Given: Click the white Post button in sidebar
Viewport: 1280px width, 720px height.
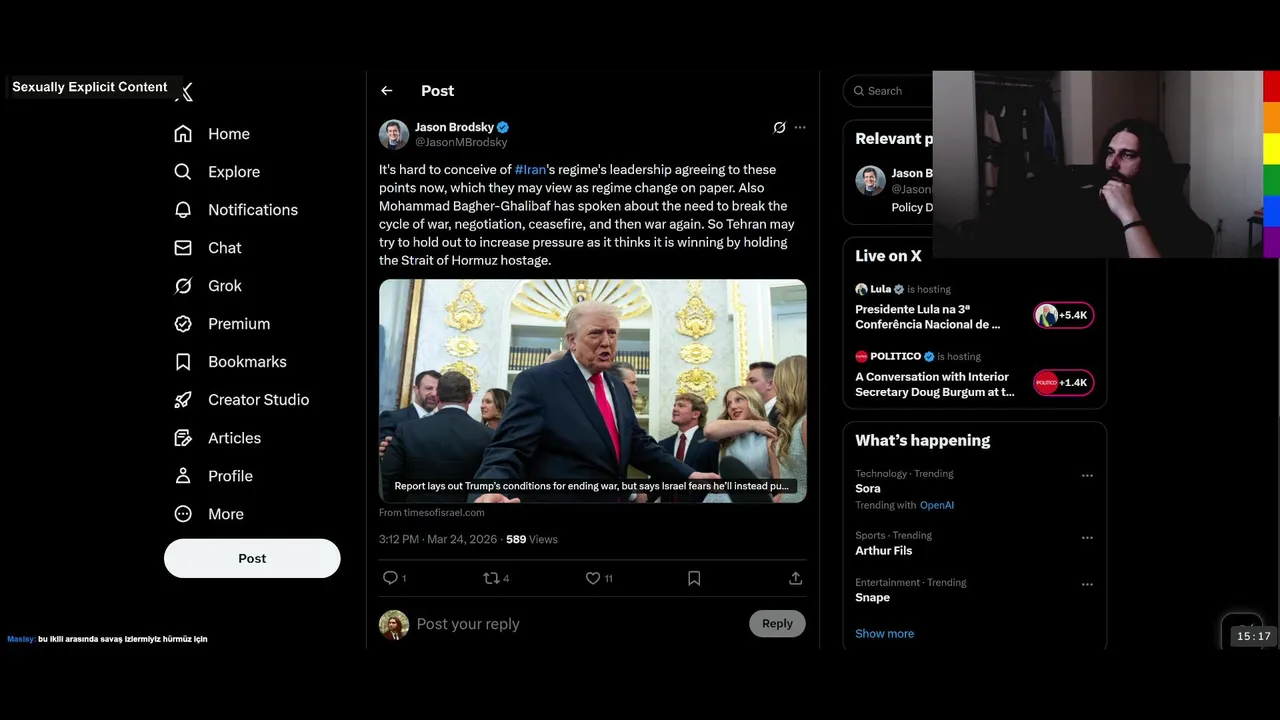Looking at the screenshot, I should point(252,558).
